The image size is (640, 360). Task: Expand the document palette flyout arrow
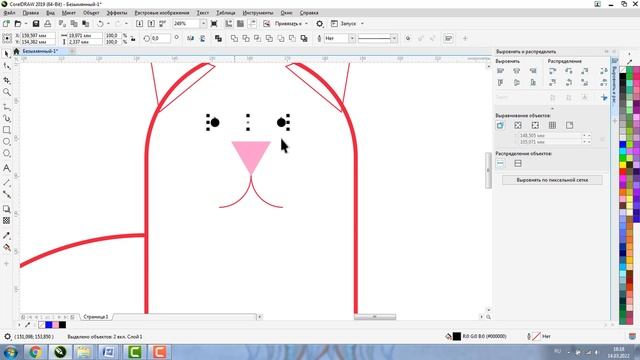[19, 325]
